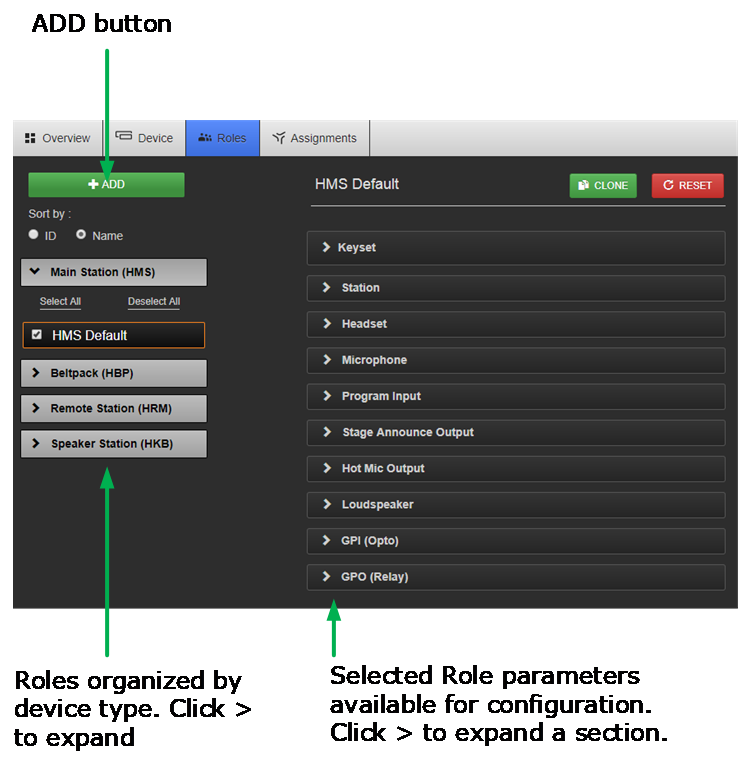Viewport: 739px width, 764px height.
Task: Expand the Keyset section
Action: tap(516, 248)
